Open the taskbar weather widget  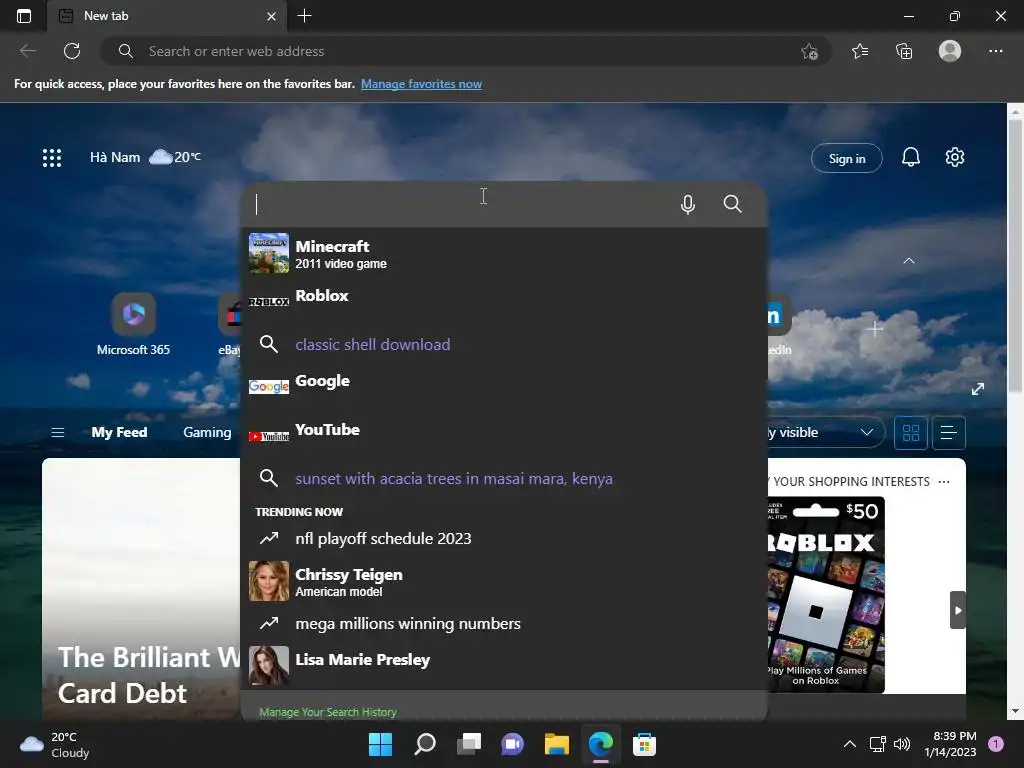point(54,744)
